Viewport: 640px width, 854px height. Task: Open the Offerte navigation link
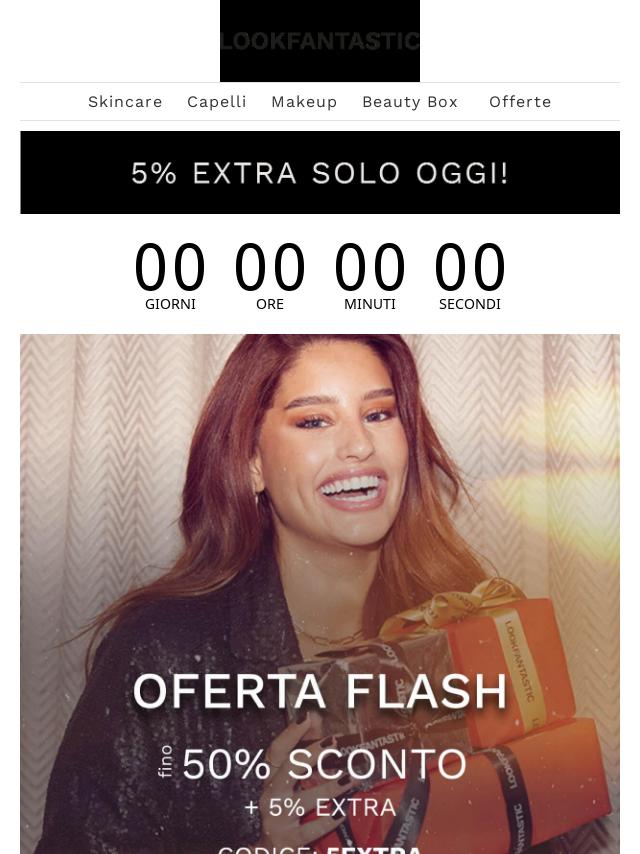click(520, 102)
